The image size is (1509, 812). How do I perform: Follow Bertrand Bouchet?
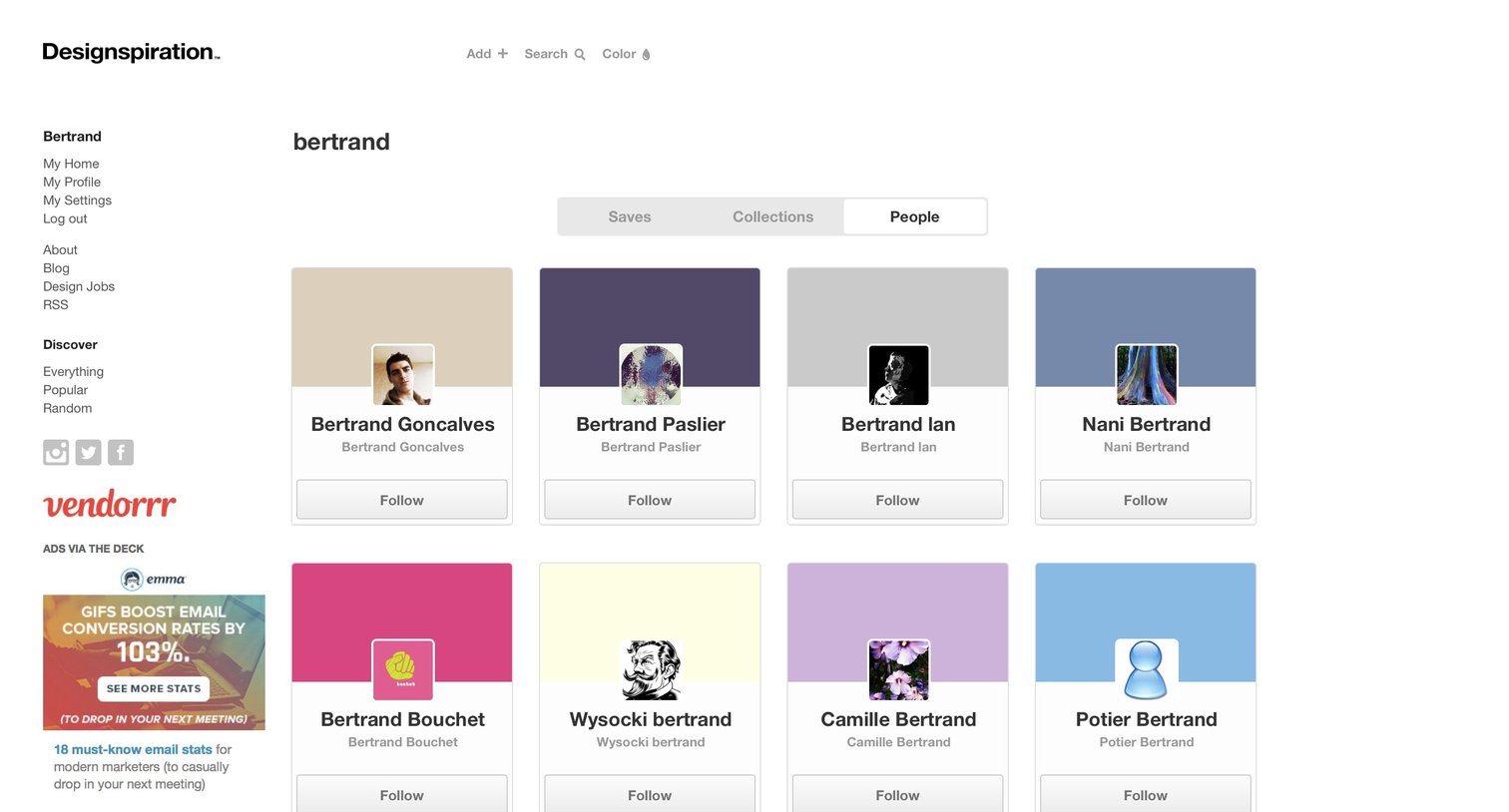402,794
